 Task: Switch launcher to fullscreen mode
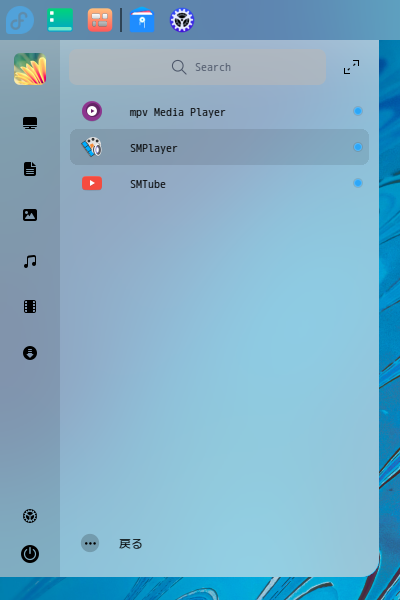tap(351, 67)
